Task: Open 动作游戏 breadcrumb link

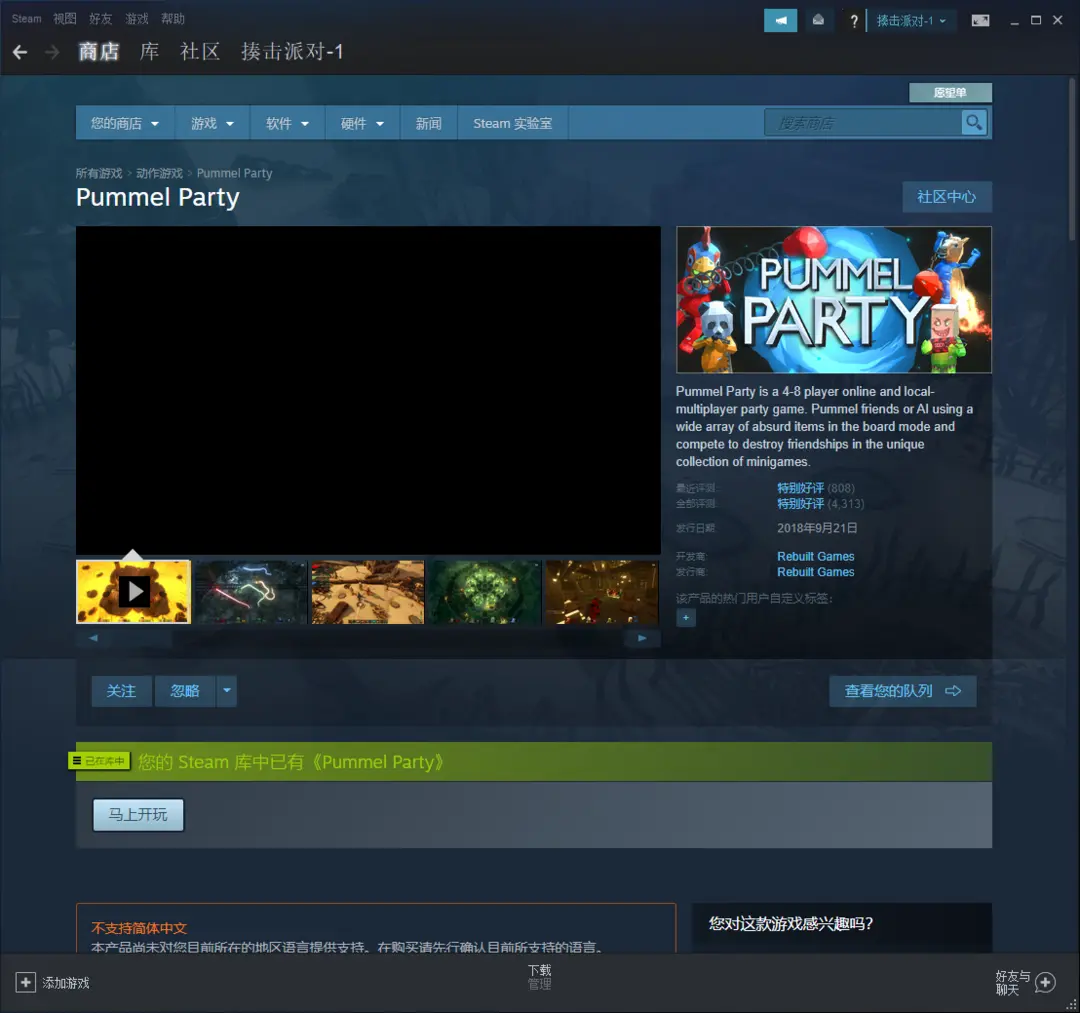Action: coord(159,174)
